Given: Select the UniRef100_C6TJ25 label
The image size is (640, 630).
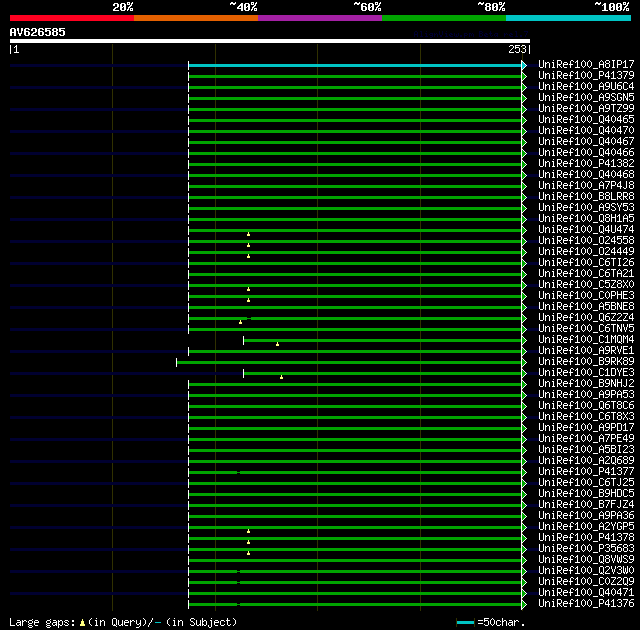Looking at the screenshot, I should click(x=586, y=483).
